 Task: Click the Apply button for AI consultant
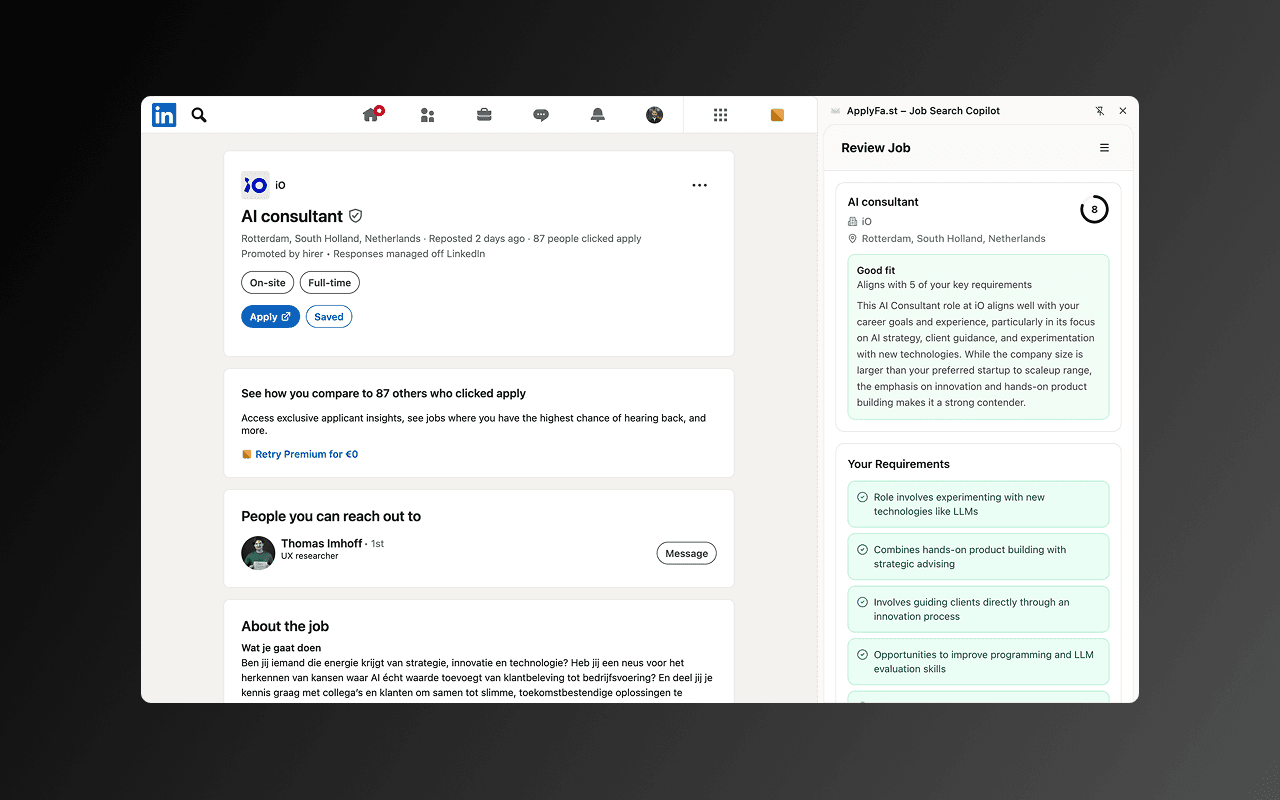click(270, 316)
